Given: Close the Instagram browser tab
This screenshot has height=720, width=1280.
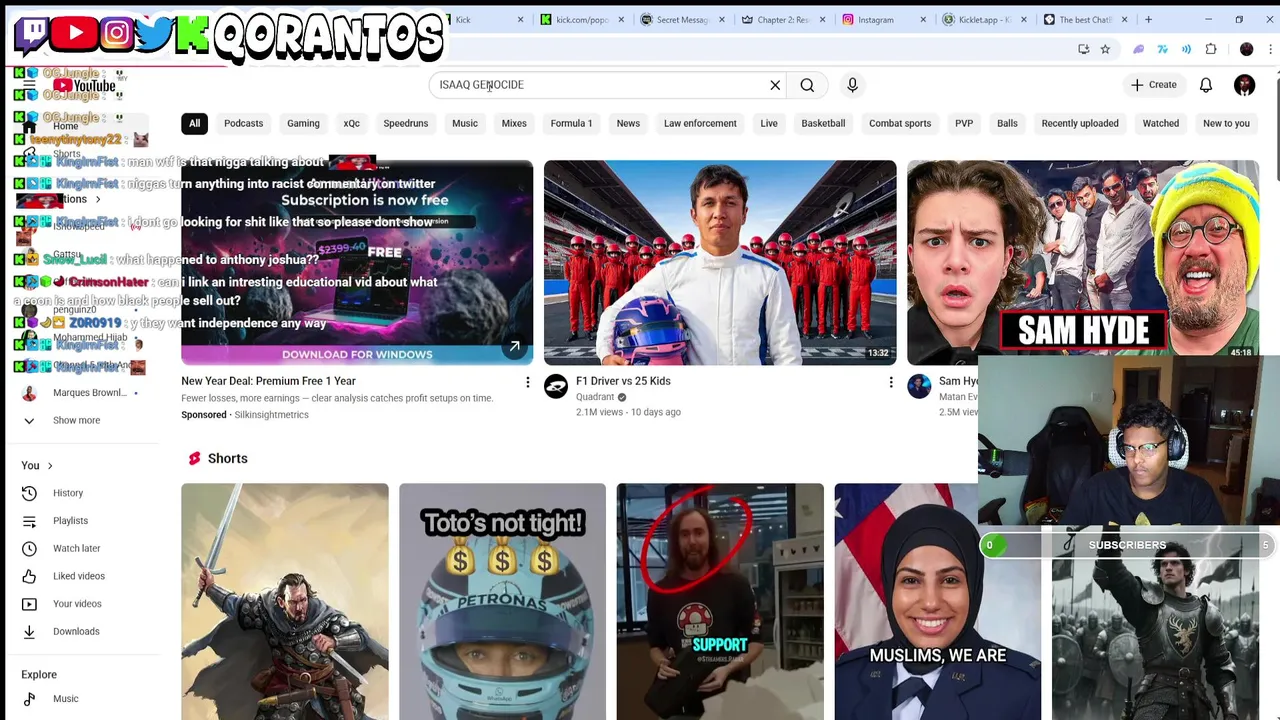Looking at the screenshot, I should click(x=923, y=19).
